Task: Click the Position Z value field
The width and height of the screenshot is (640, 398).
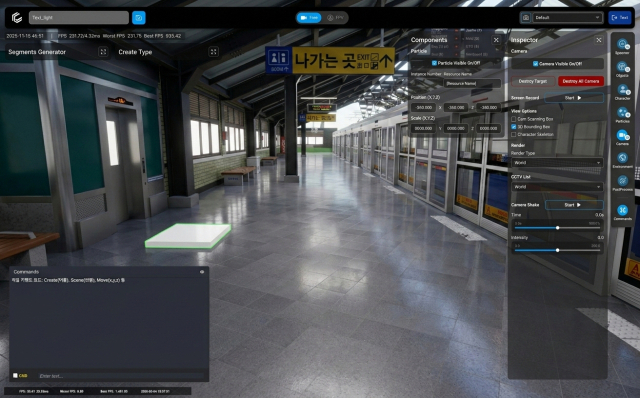Action: pyautogui.click(x=488, y=107)
